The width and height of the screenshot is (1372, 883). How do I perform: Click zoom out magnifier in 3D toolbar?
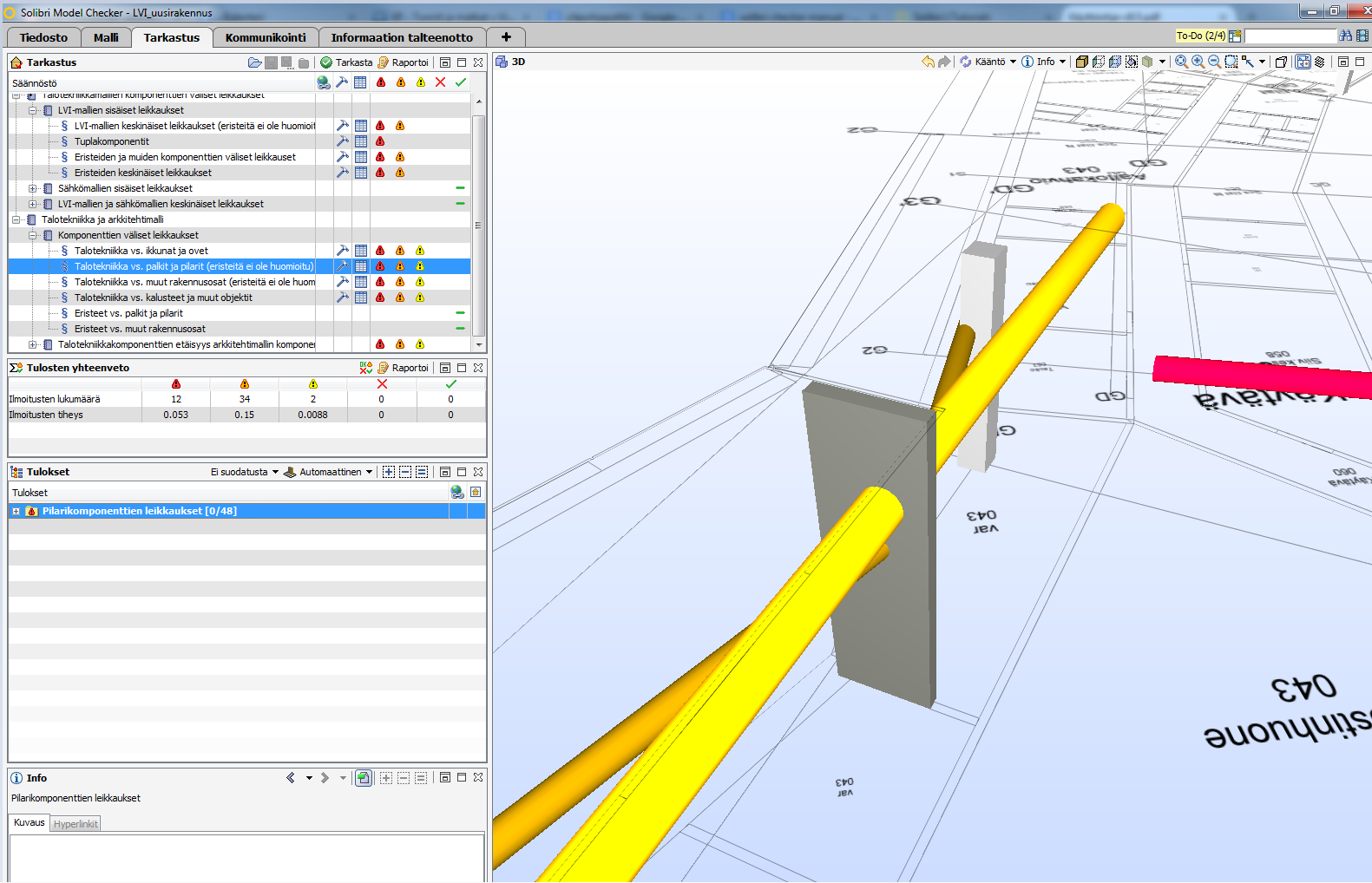1214,62
